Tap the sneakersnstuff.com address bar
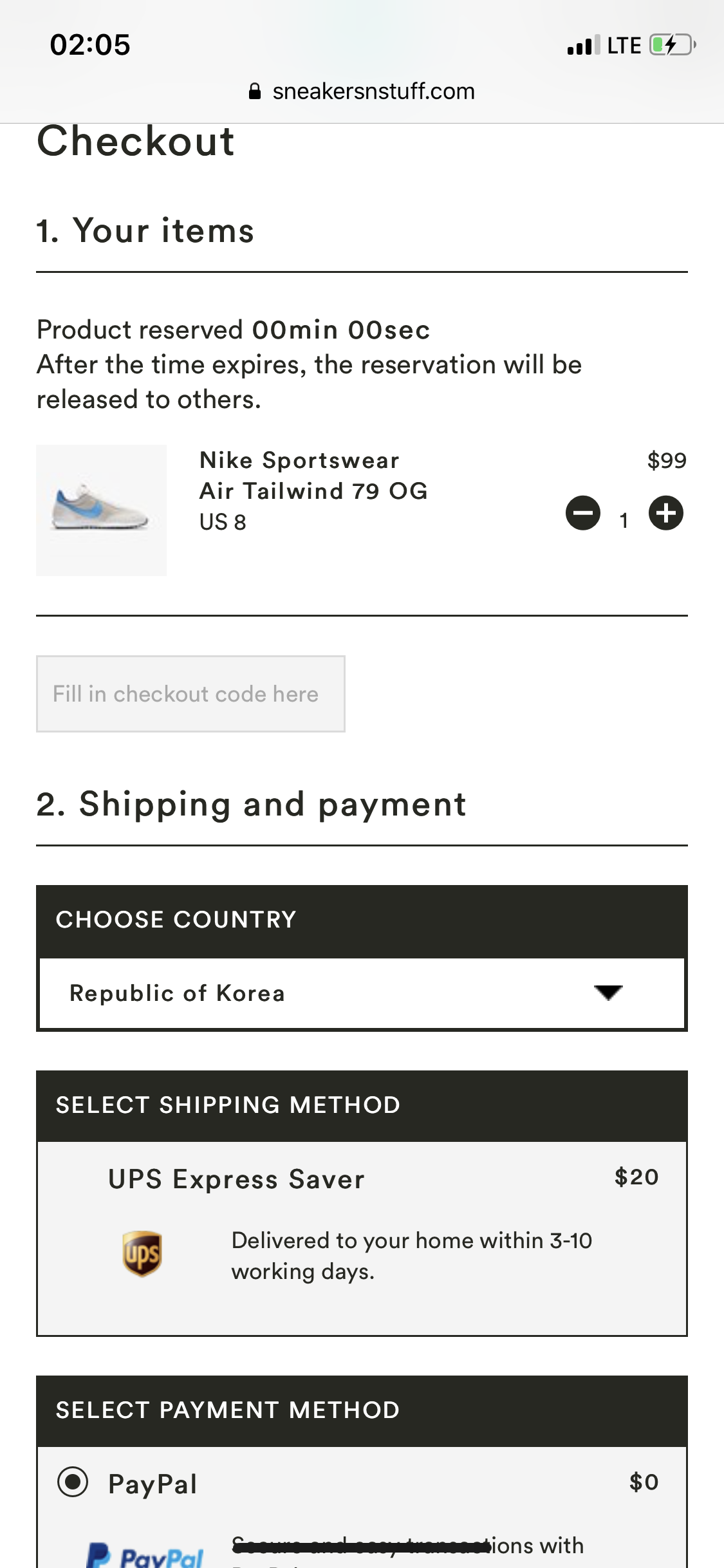 (373, 91)
